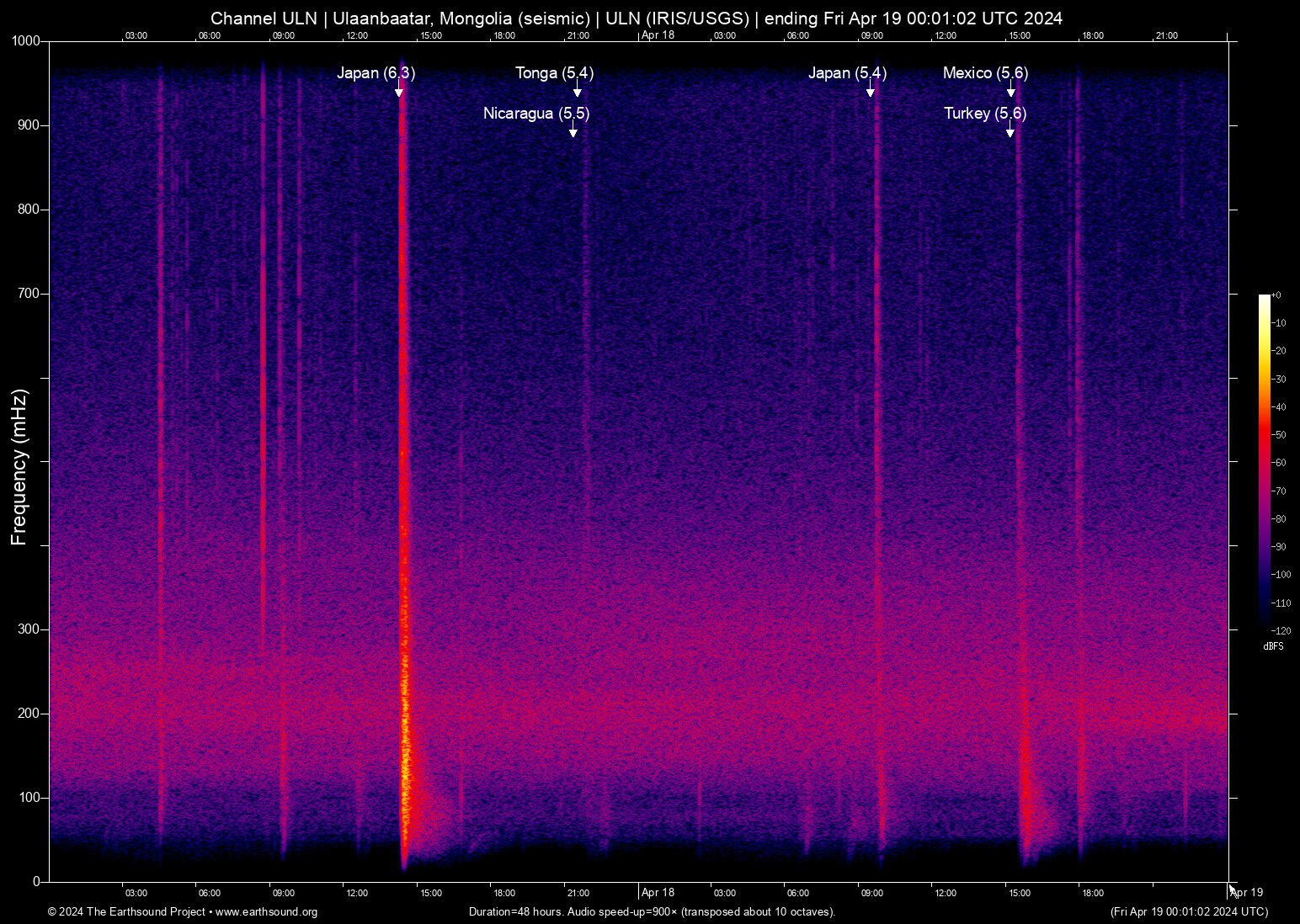Click the -120 color scale value
1300x924 pixels.
tap(1281, 631)
